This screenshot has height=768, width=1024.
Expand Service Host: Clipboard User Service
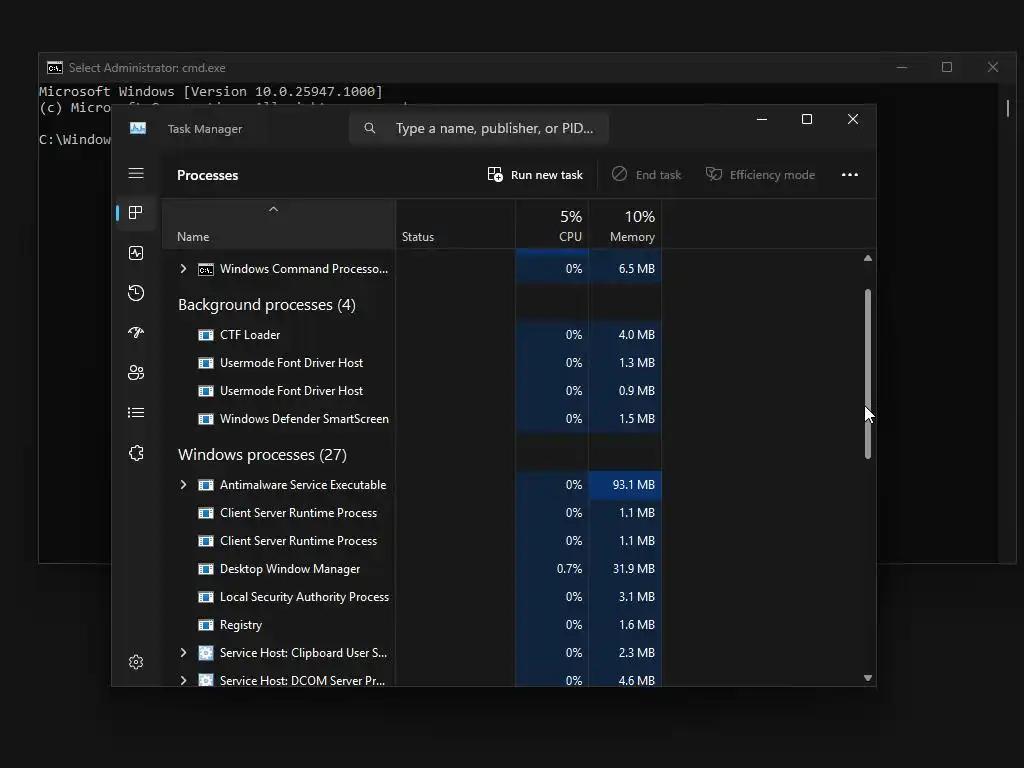tap(184, 652)
